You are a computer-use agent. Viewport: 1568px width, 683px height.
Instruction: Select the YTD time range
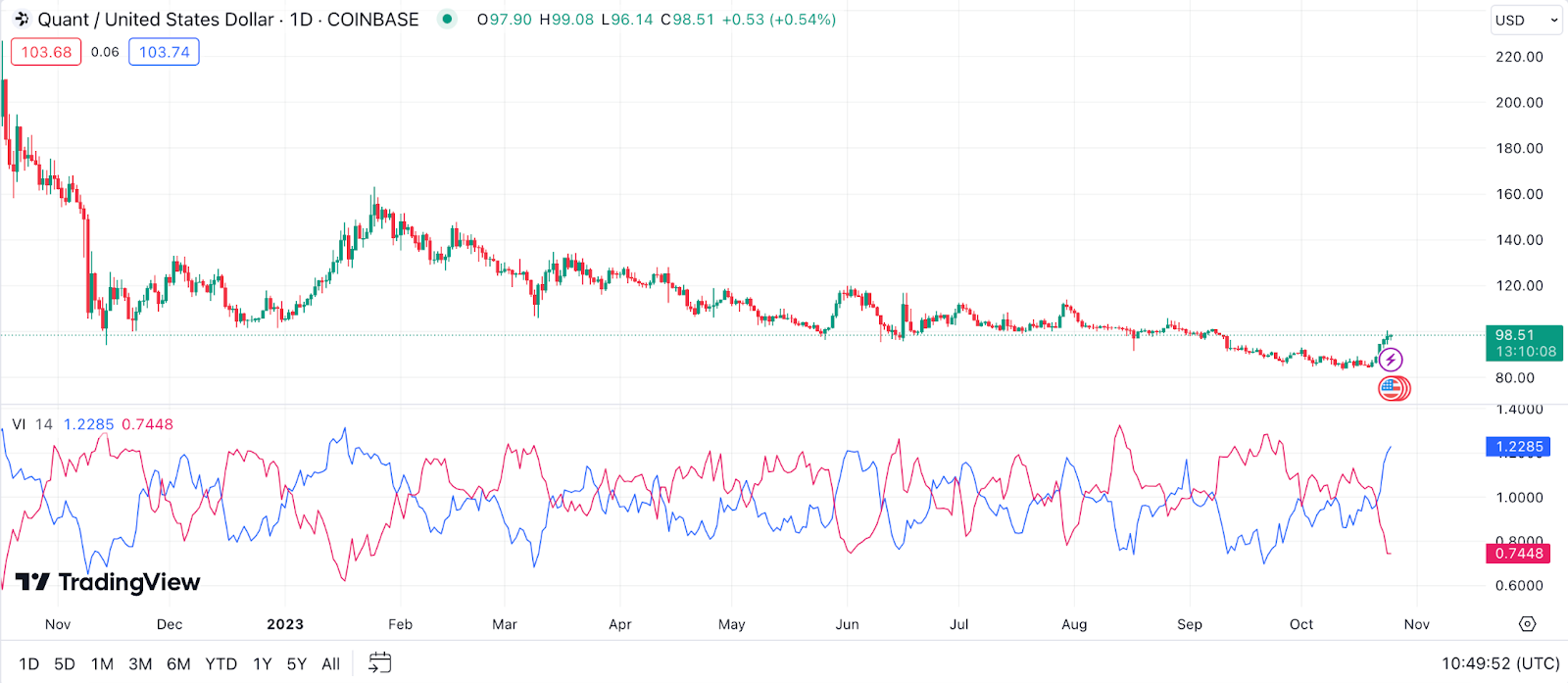221,663
